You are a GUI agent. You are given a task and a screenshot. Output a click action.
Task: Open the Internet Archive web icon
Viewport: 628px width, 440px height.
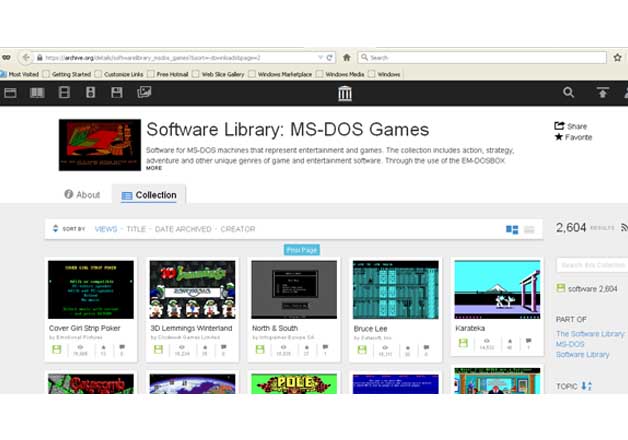pyautogui.click(x=10, y=93)
